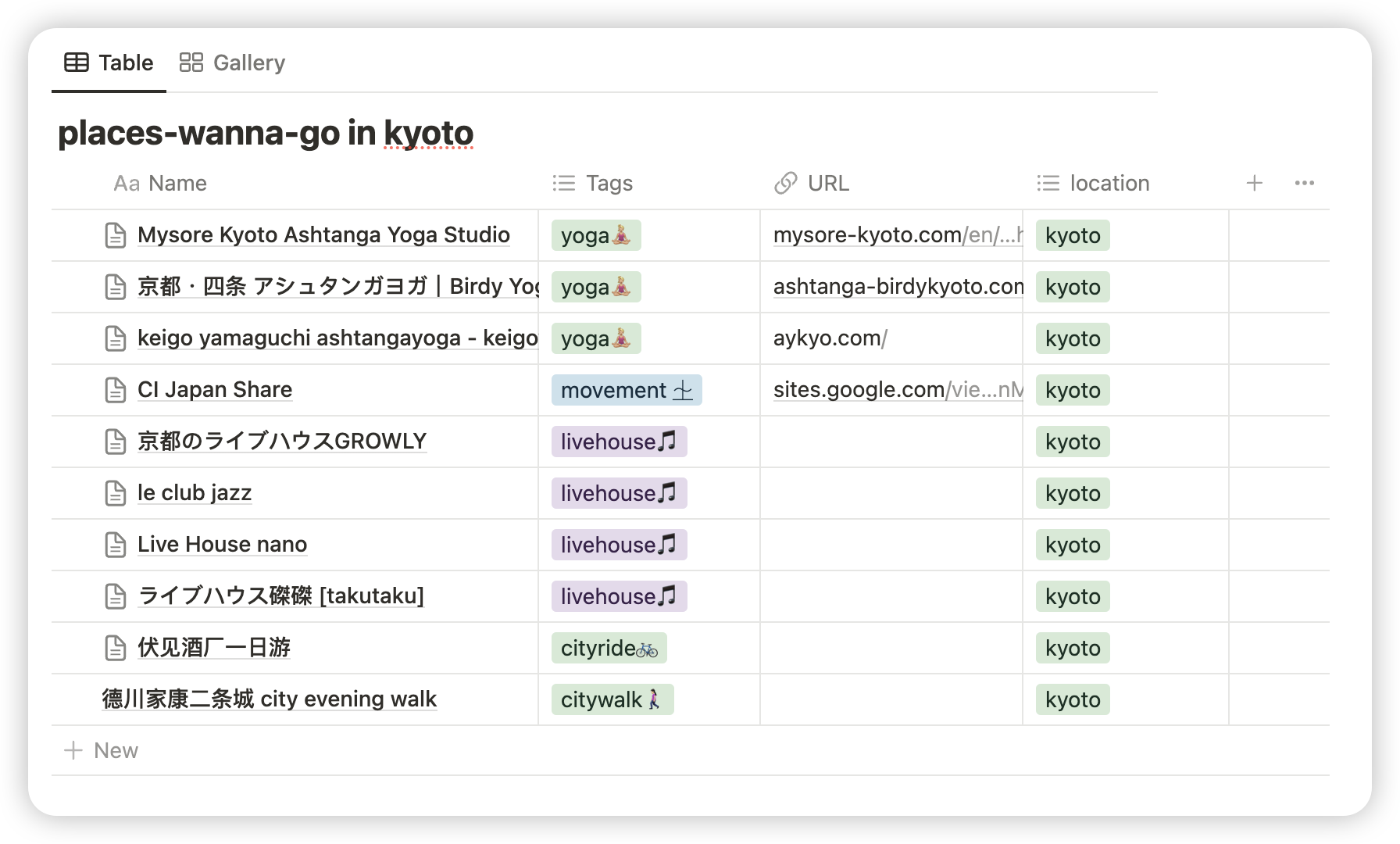Click the Tags list icon in header
The width and height of the screenshot is (1400, 844).
564,183
